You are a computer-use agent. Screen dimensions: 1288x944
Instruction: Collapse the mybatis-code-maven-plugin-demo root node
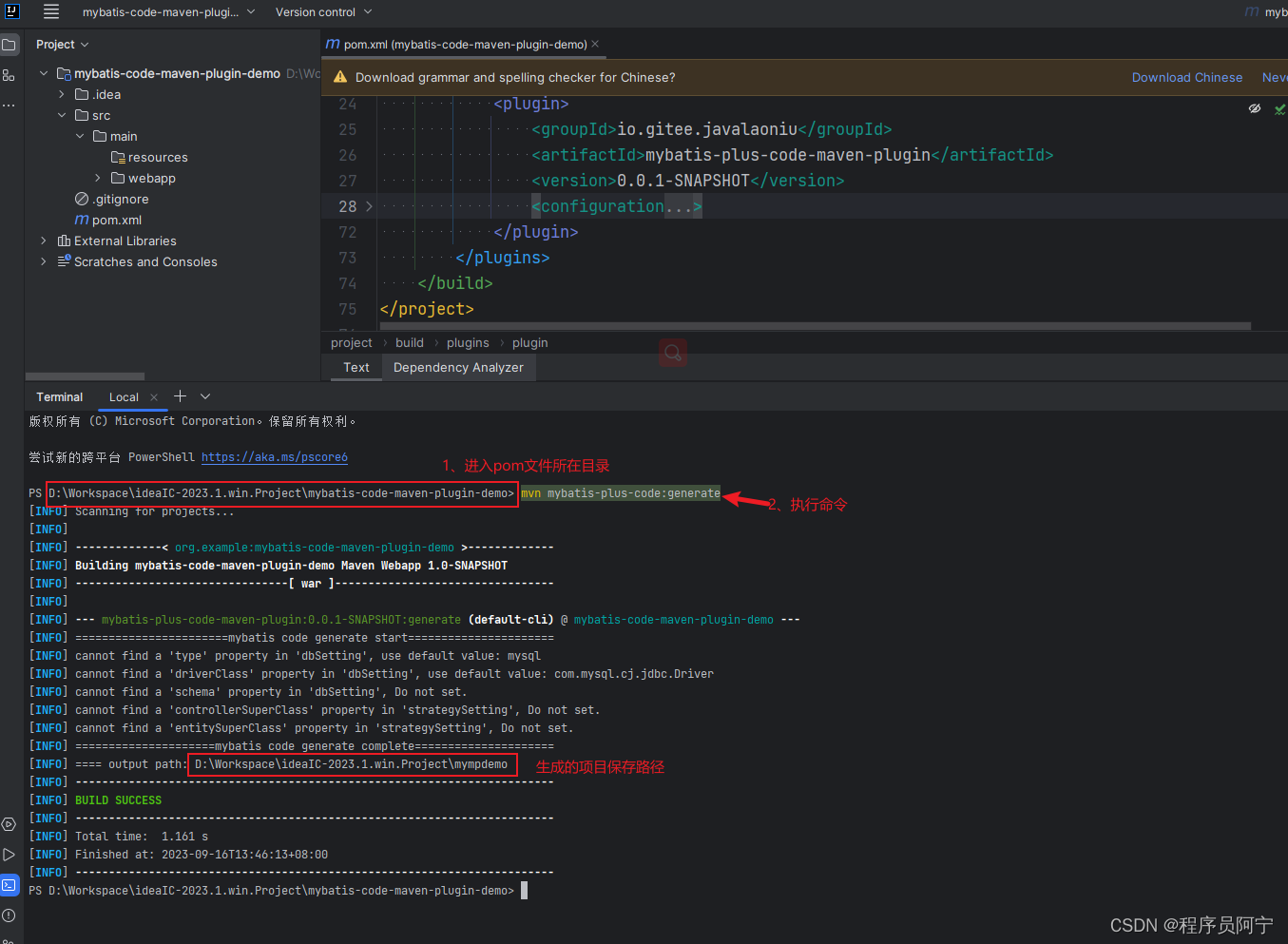[x=44, y=73]
